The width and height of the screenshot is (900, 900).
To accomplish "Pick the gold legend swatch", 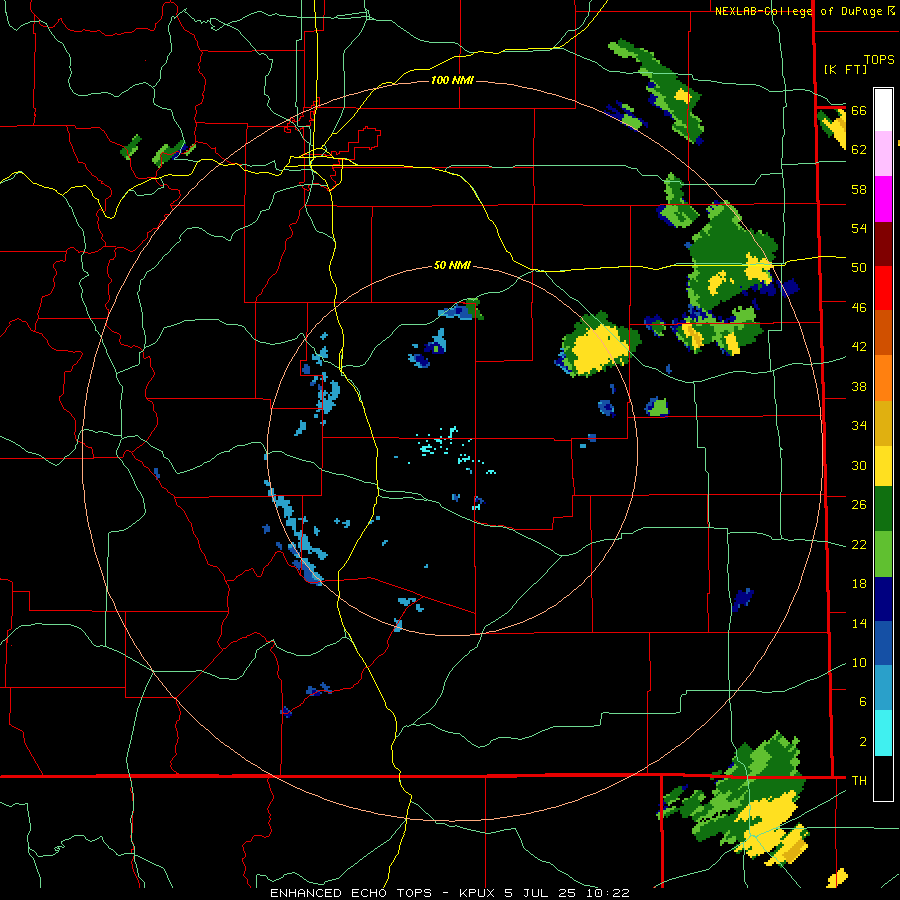I will coord(883,423).
